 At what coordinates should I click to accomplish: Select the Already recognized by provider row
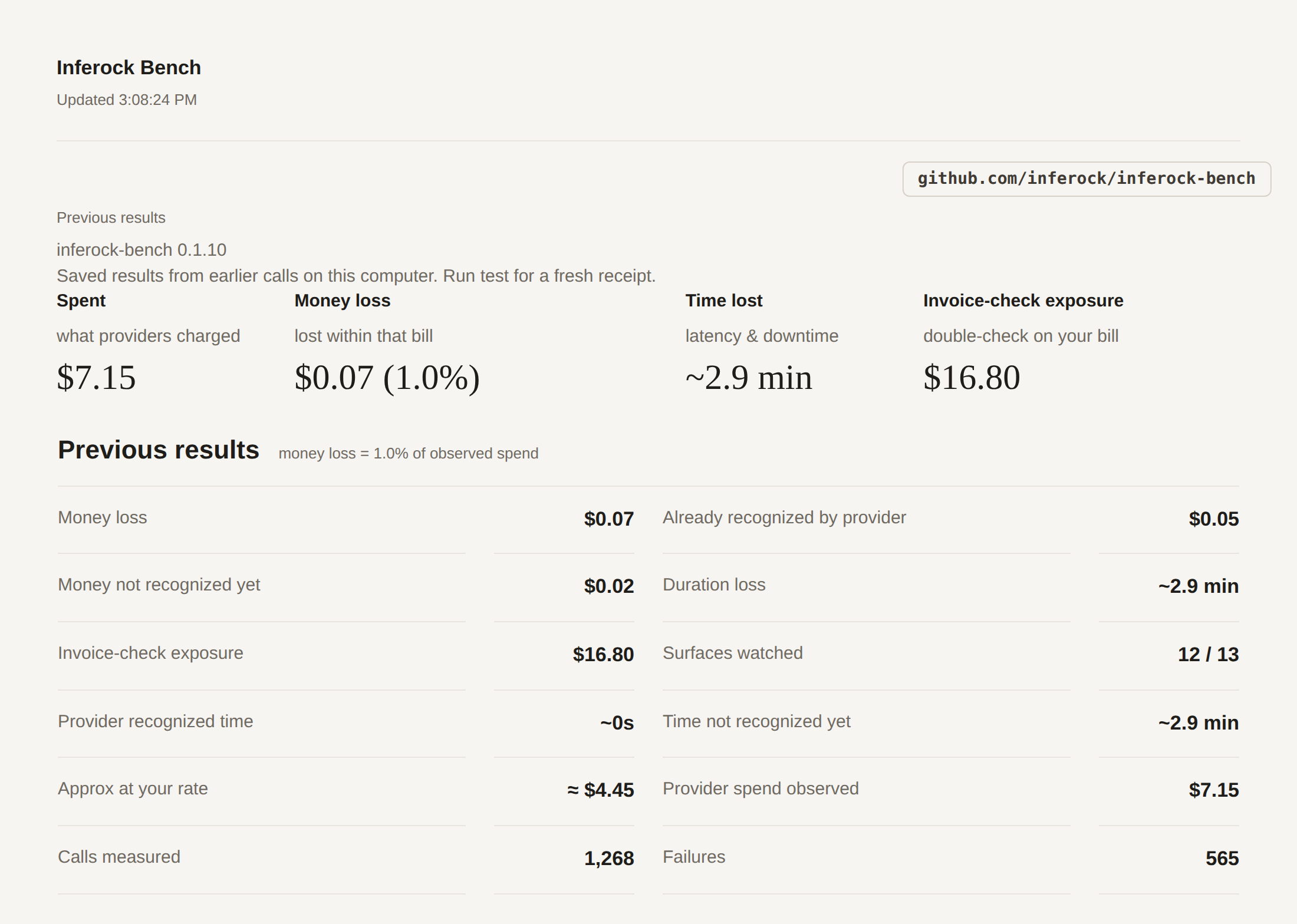click(x=950, y=519)
